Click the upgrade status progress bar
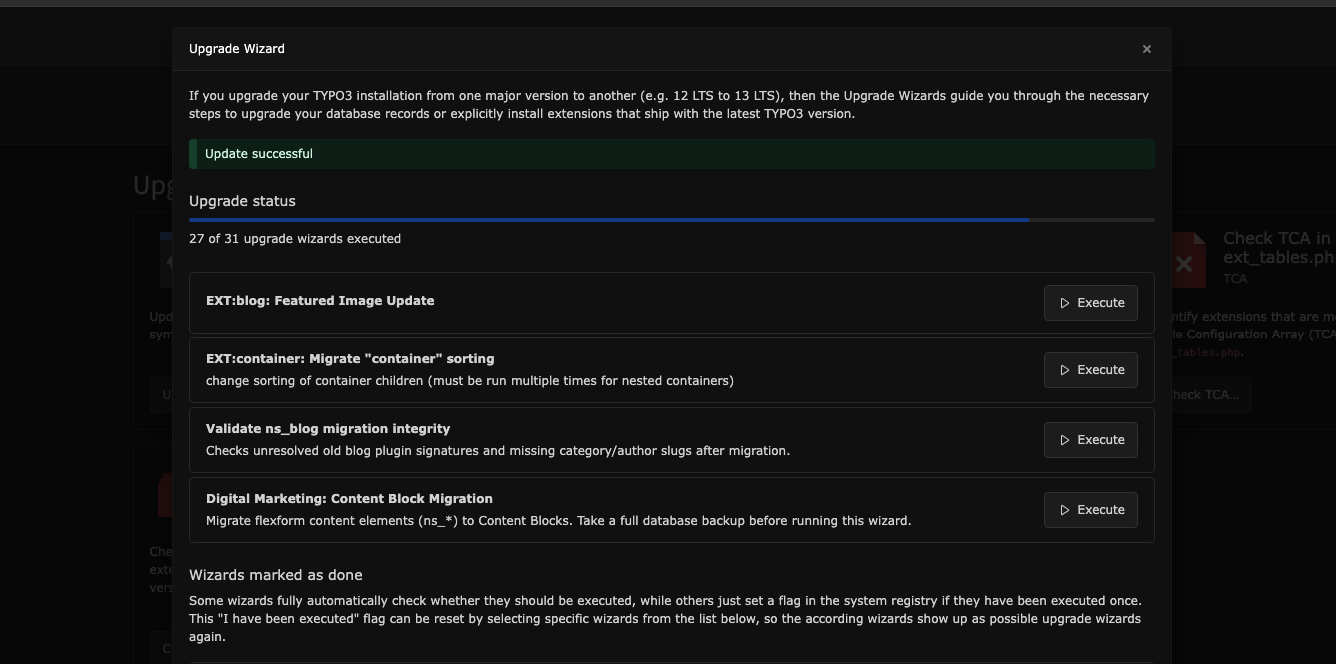Screen dimensions: 1336x664 (672, 220)
